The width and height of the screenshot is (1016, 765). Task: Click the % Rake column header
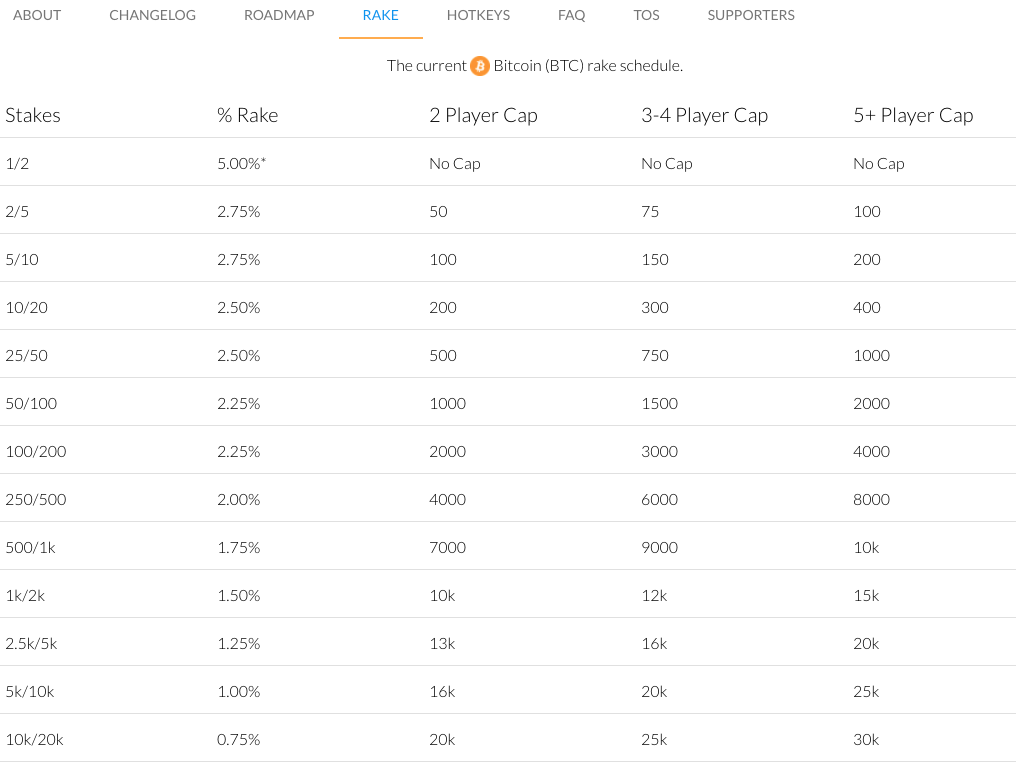248,115
